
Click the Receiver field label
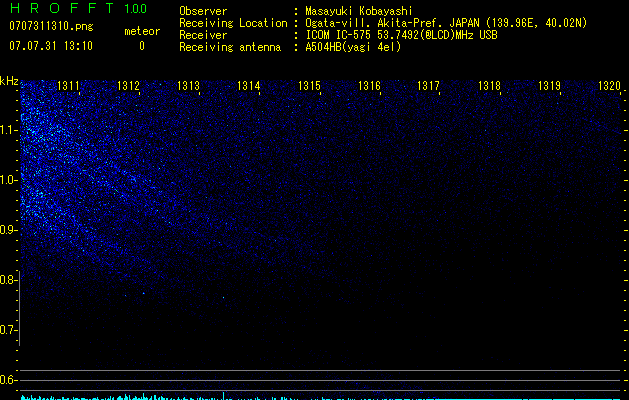[203, 35]
